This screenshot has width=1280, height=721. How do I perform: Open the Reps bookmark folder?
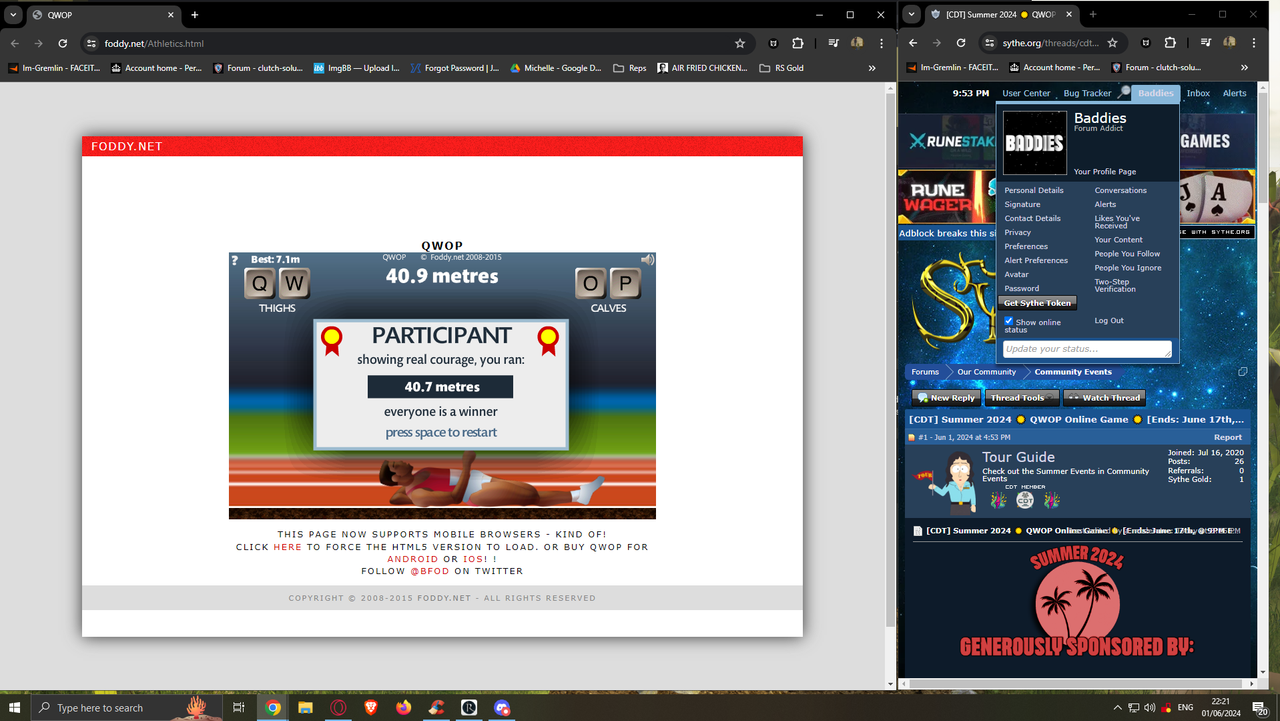click(629, 68)
